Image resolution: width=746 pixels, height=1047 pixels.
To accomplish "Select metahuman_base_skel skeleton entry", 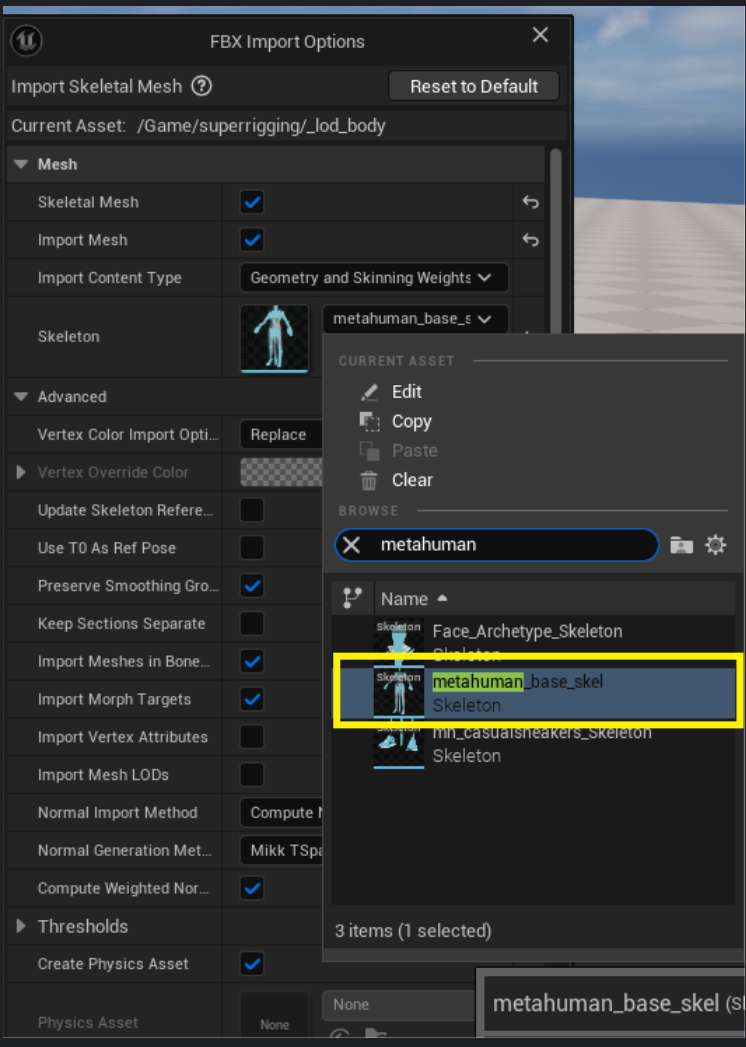I will click(534, 693).
